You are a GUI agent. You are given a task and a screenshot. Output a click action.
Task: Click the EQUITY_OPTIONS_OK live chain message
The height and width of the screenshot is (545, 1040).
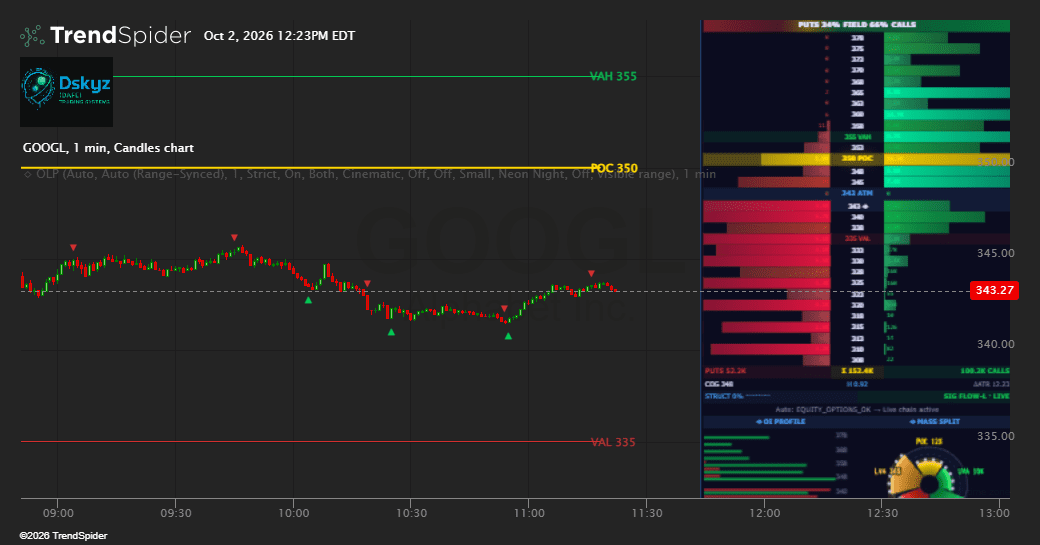tap(857, 410)
